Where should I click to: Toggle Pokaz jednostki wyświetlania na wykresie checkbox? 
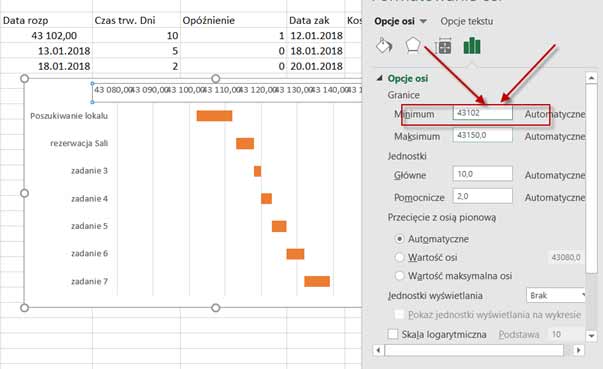pos(400,314)
